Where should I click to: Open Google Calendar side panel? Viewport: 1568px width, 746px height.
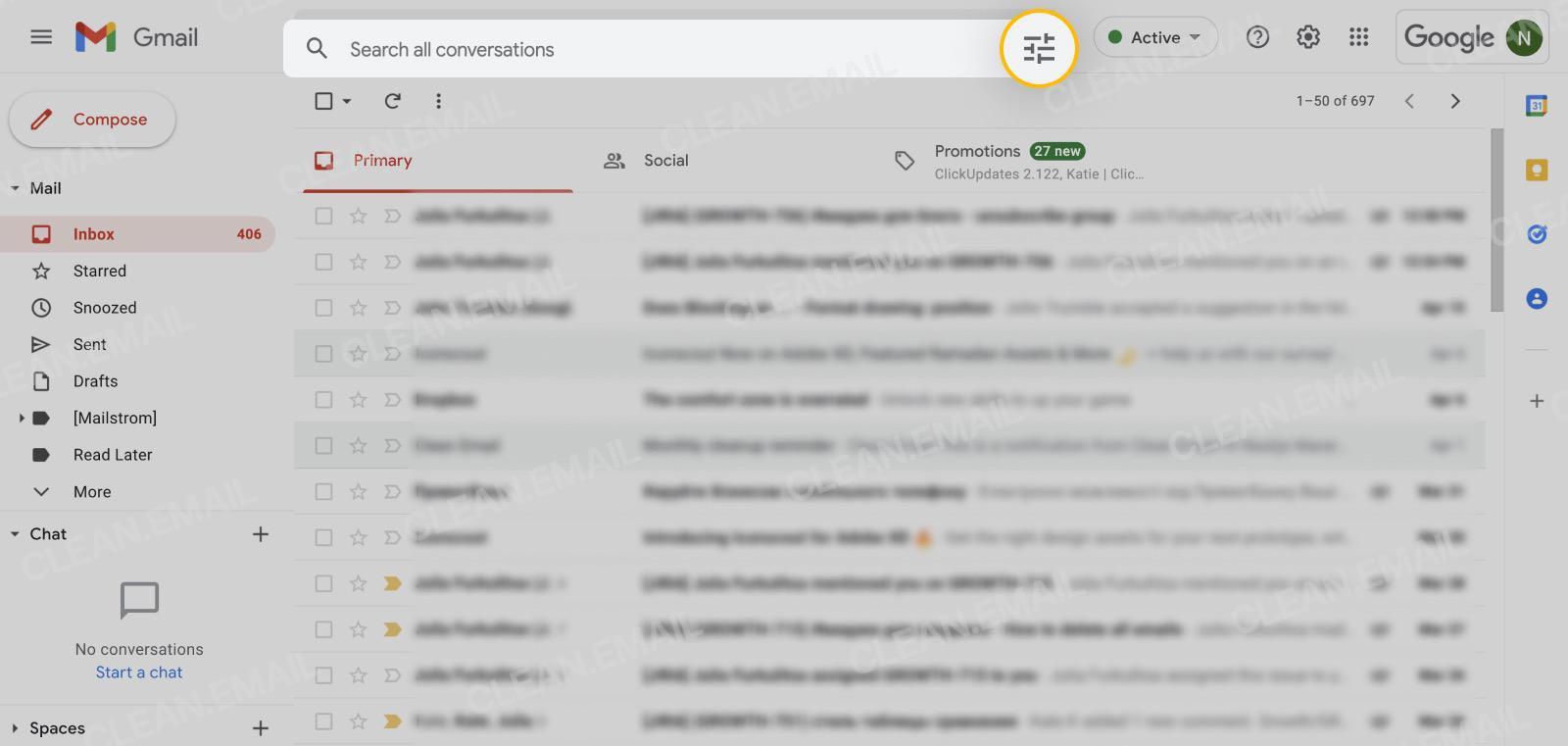[1537, 105]
